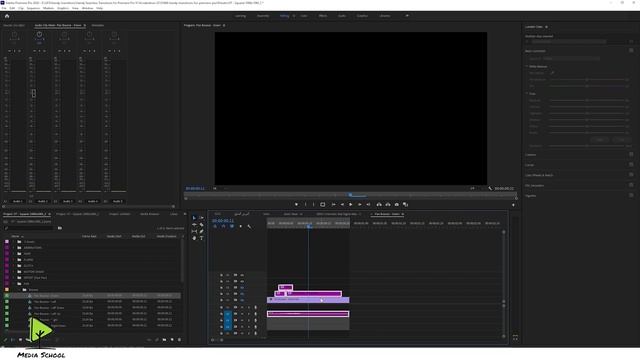
Task: Open the Media Browser tab
Action: pos(150,214)
